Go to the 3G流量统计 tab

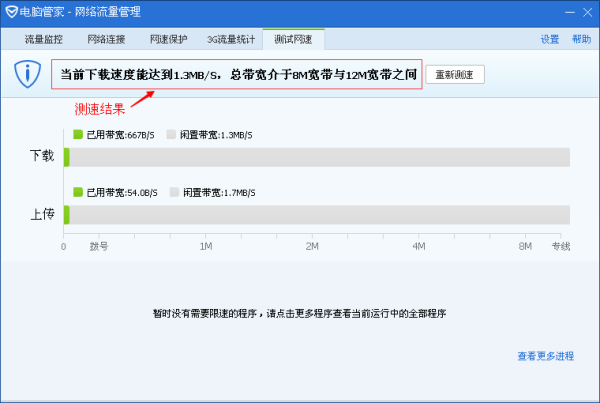pos(231,39)
